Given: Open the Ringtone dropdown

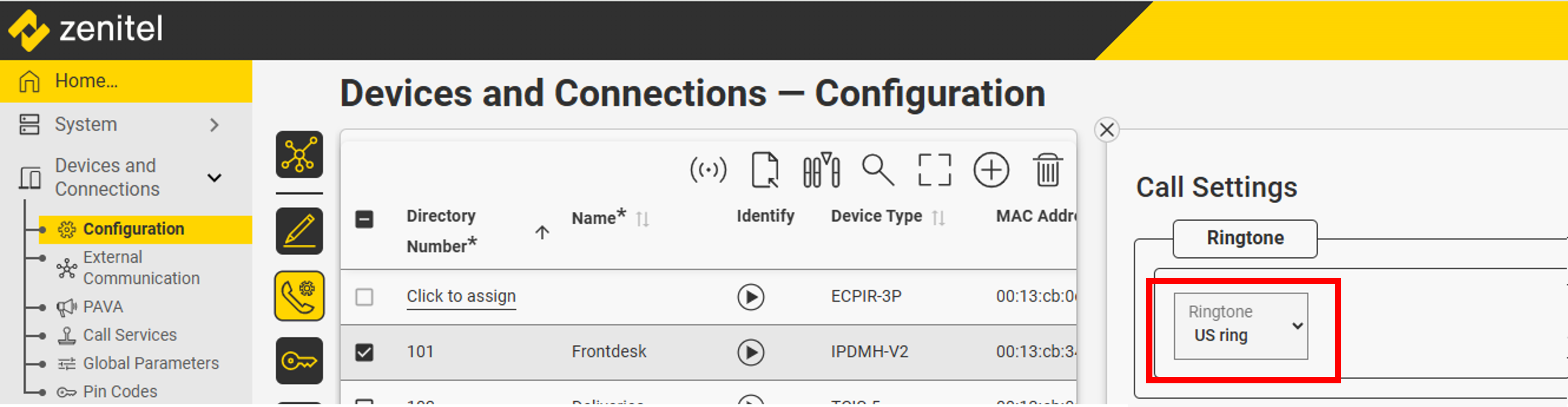Looking at the screenshot, I should click(x=1240, y=326).
